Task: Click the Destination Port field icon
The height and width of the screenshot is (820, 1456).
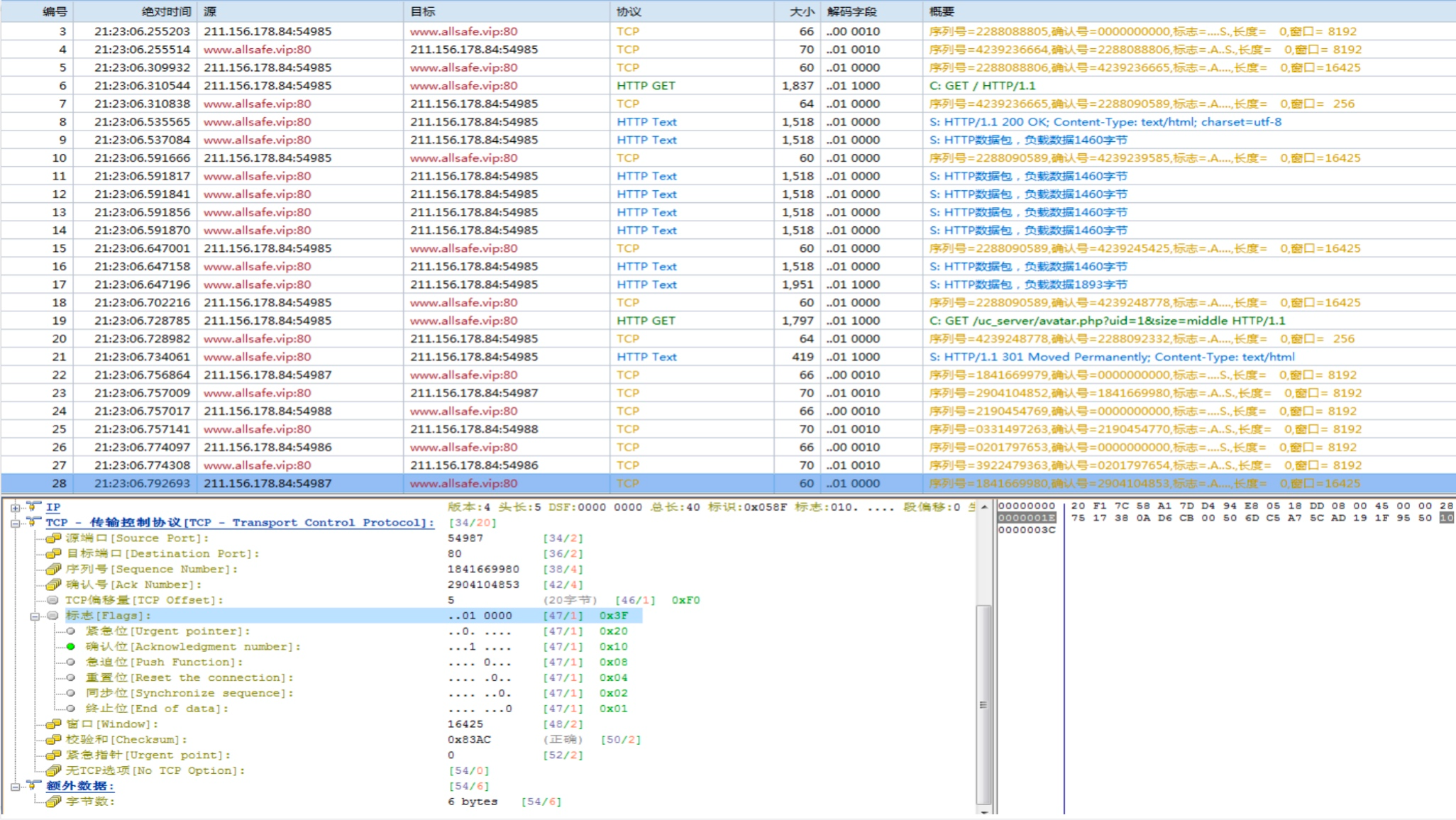Action: click(53, 554)
